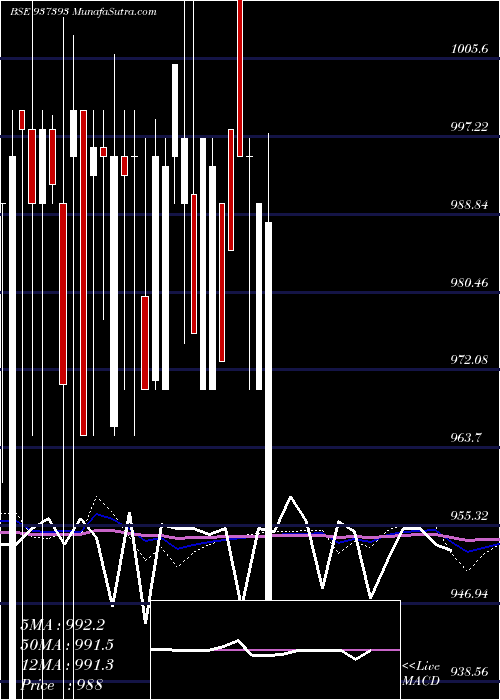Viewport: 500px width, 700px height.
Task: Click the 946.94 price axis label
Action: pyautogui.click(x=470, y=594)
